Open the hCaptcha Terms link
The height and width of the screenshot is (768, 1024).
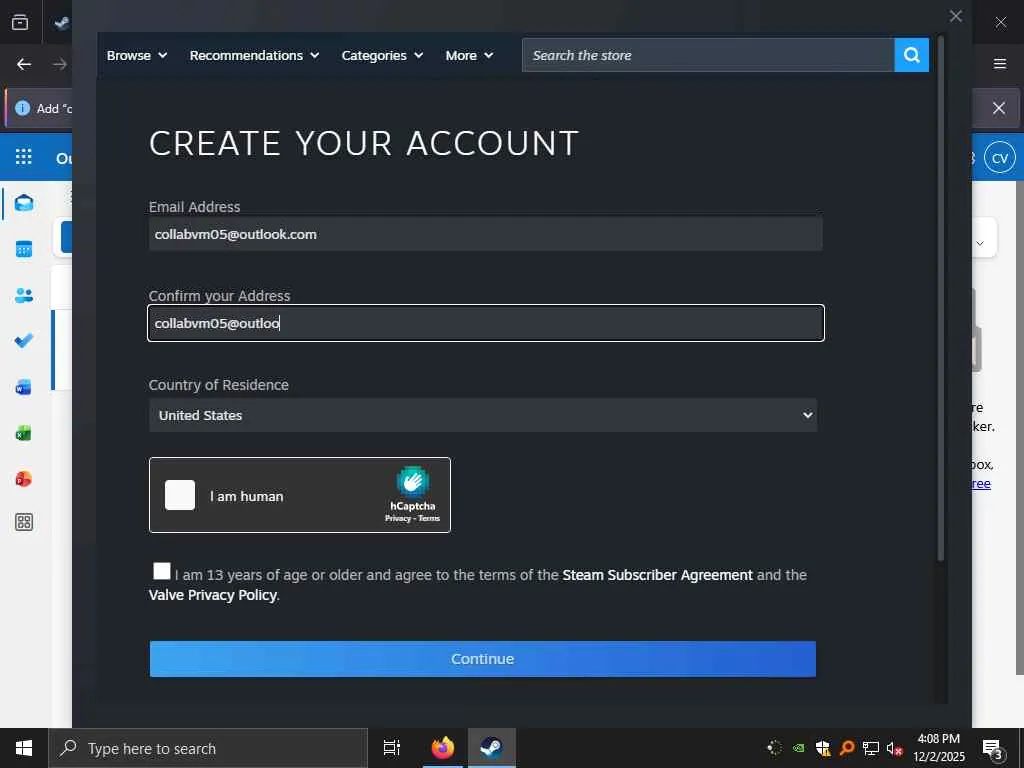tap(429, 519)
